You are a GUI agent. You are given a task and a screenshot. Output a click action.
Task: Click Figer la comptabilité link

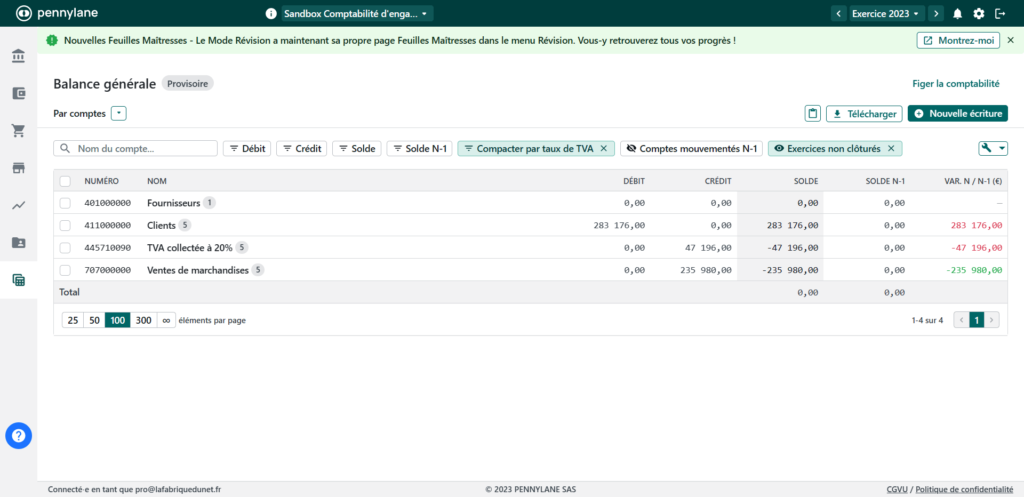[955, 84]
